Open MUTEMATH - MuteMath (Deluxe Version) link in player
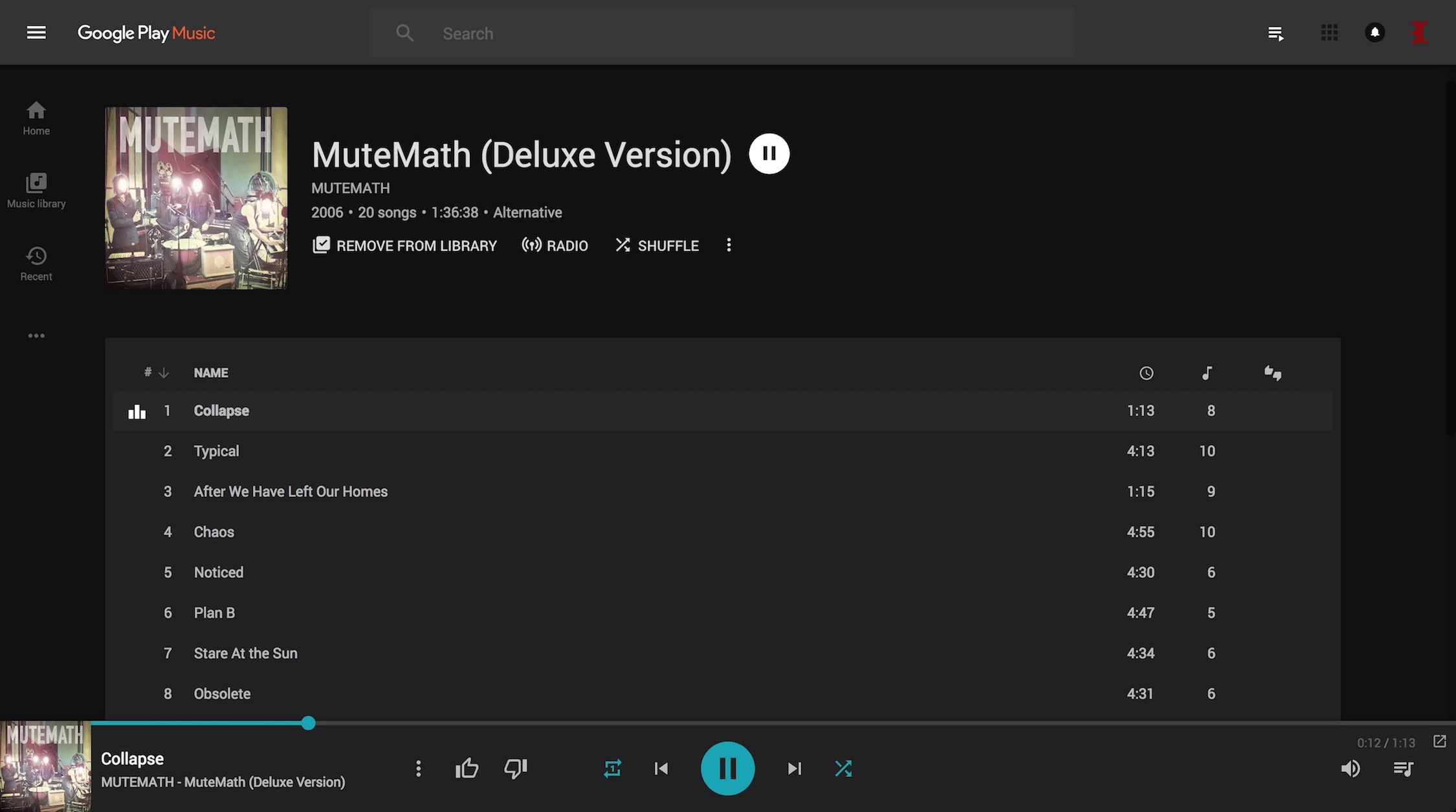 pyautogui.click(x=223, y=782)
